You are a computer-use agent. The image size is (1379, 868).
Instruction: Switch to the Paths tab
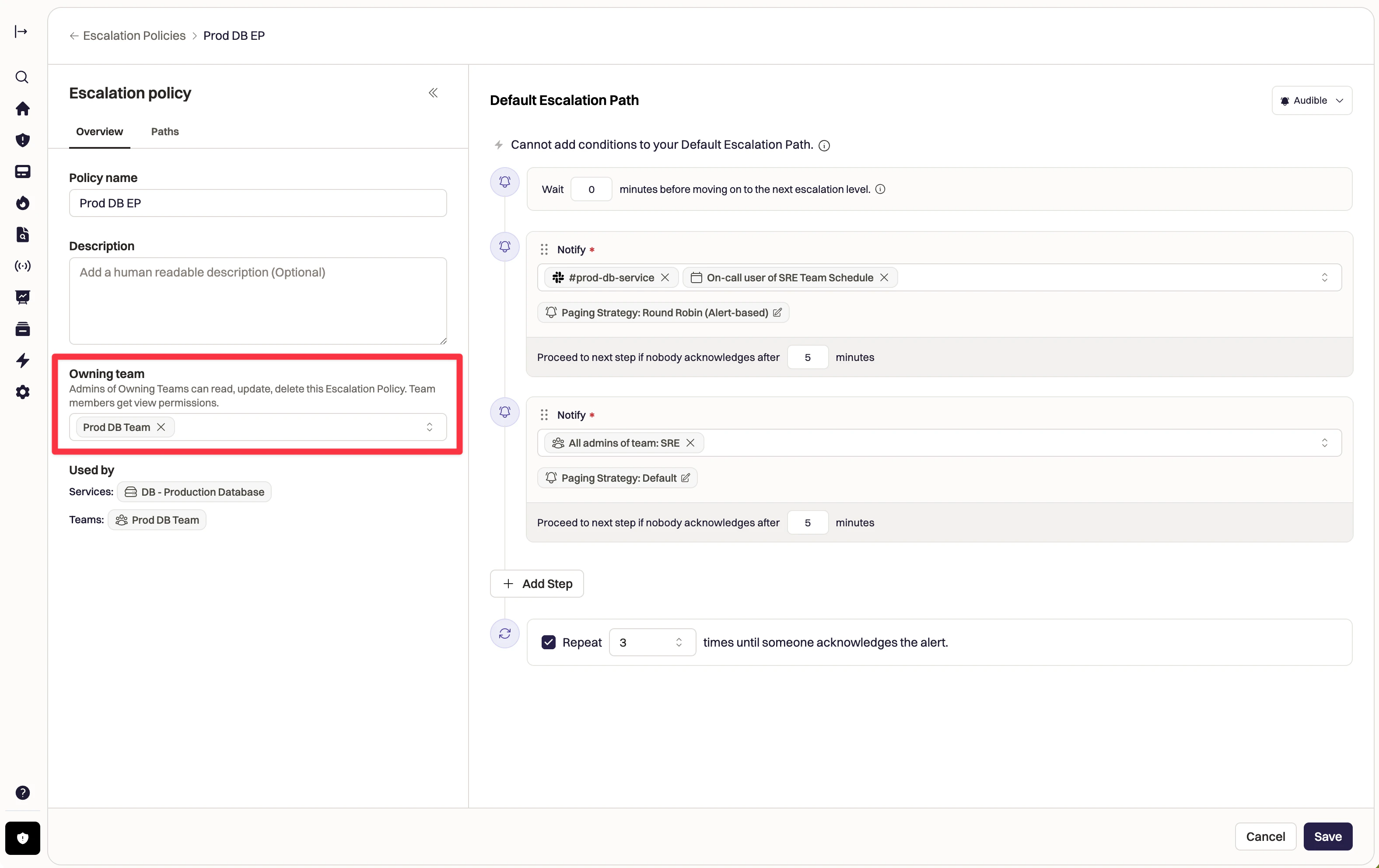164,132
